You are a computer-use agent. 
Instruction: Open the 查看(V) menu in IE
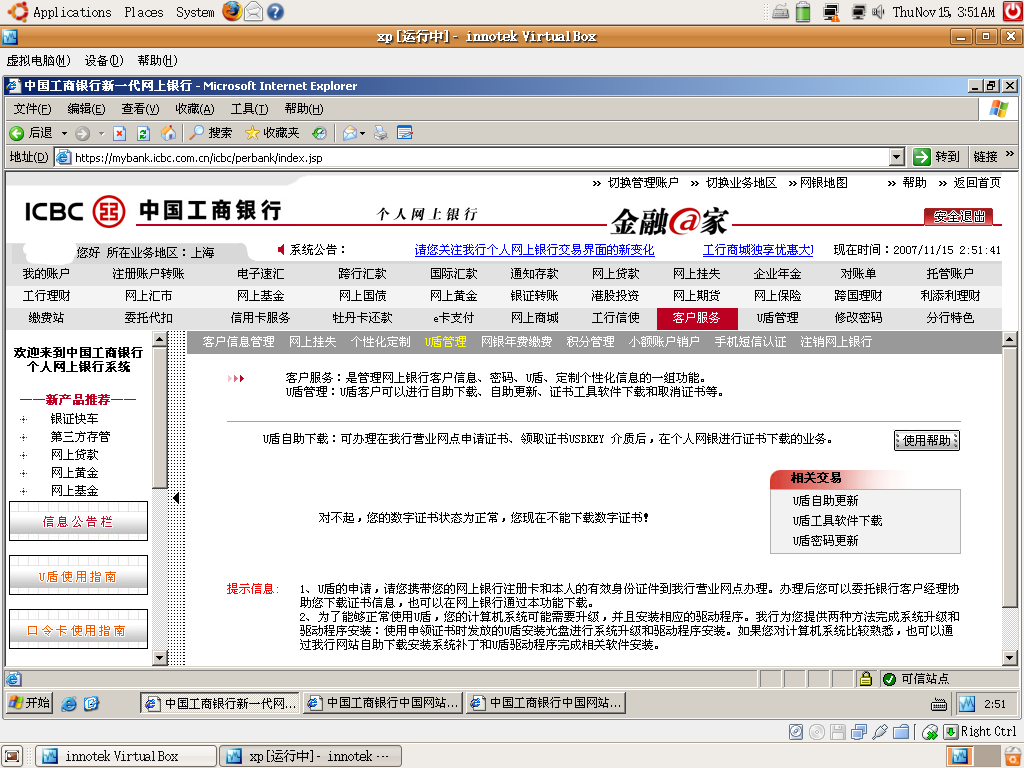tap(140, 108)
